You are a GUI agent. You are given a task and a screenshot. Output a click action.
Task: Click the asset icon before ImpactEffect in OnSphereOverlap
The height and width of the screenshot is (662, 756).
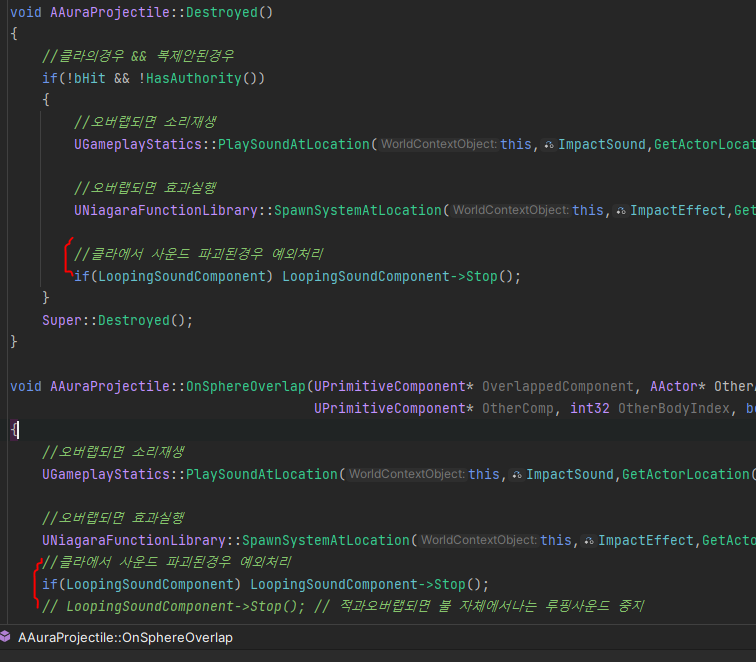pos(589,540)
